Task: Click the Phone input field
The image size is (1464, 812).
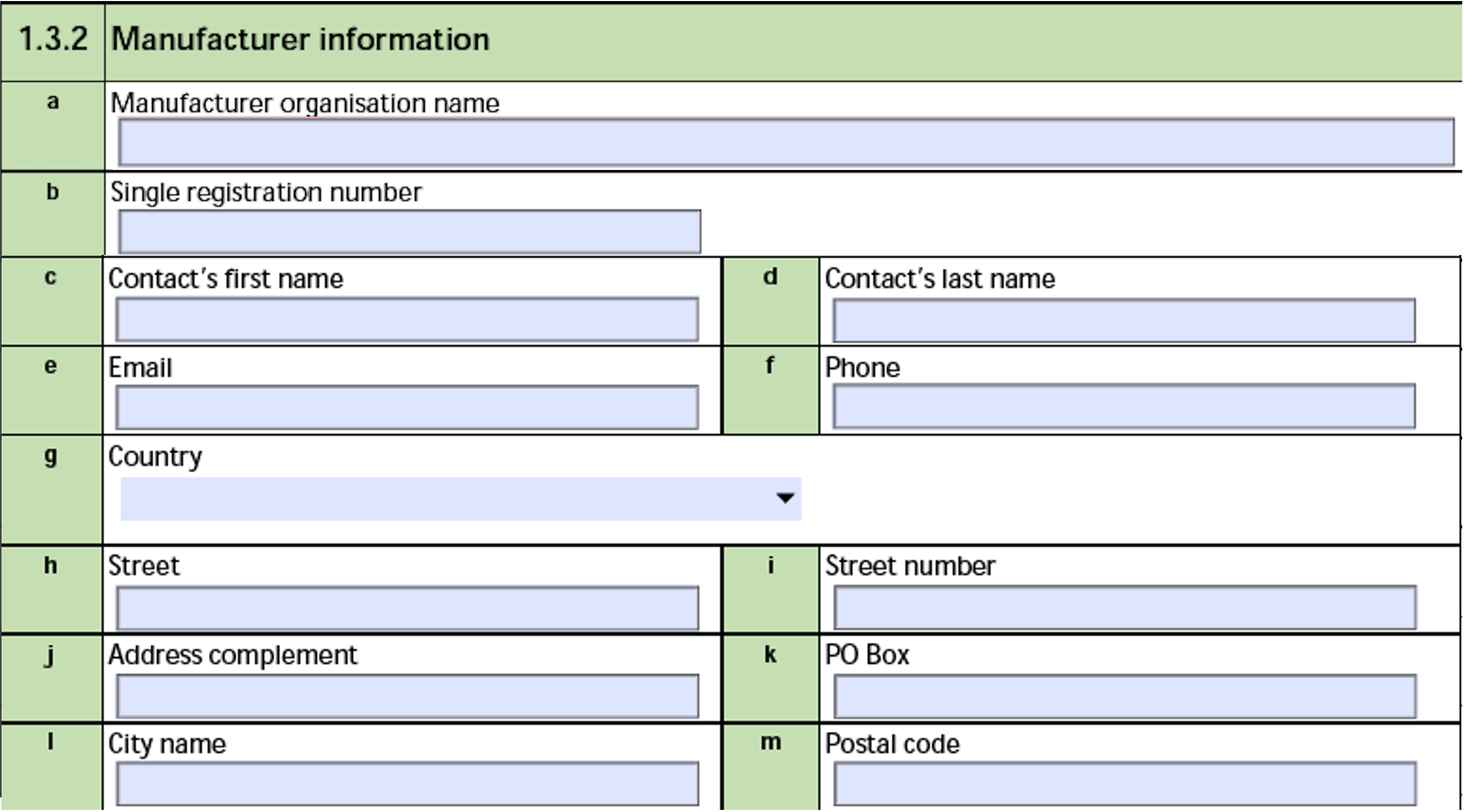Action: pos(1124,407)
